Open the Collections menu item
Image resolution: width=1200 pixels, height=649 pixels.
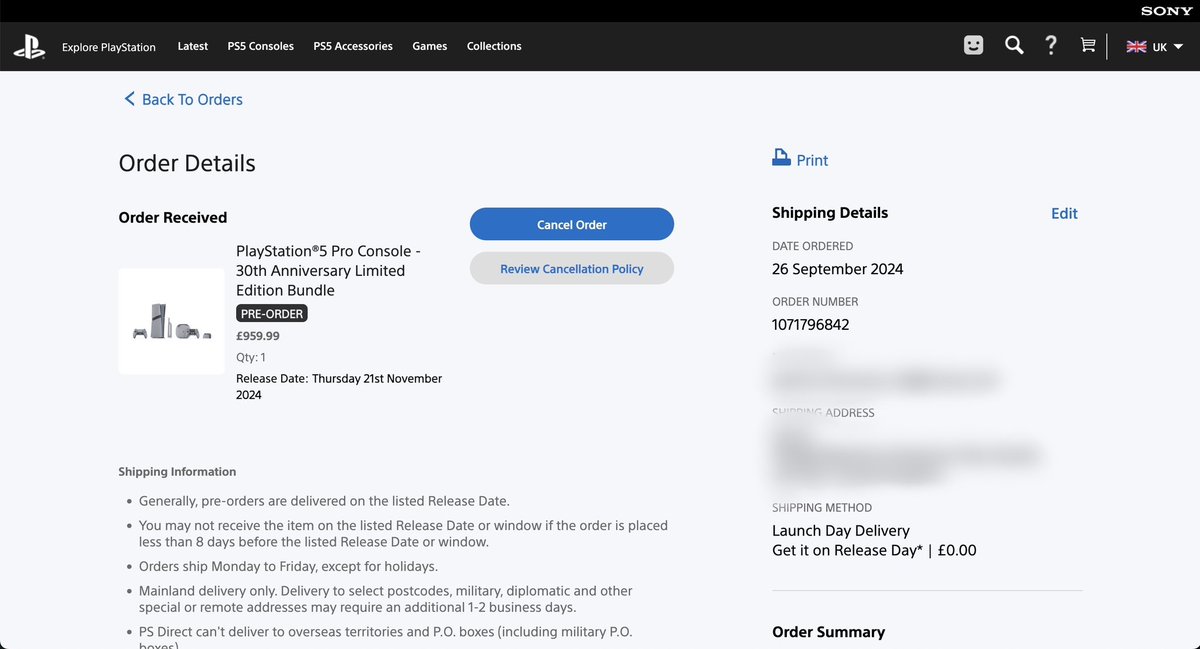point(494,46)
